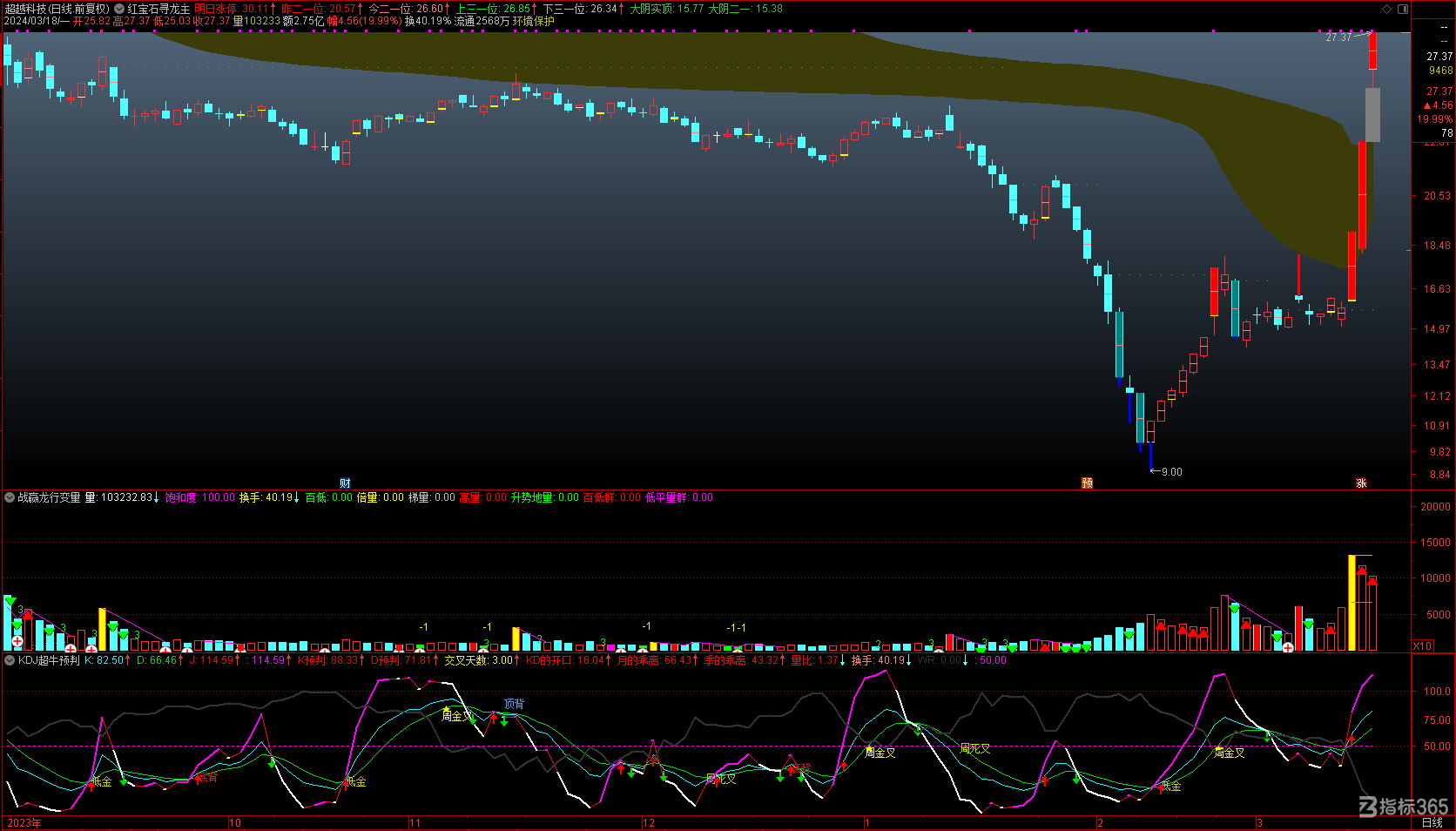This screenshot has height=831, width=1456.
Task: Click the date 2024/03/18/一 text
Action: point(37,21)
